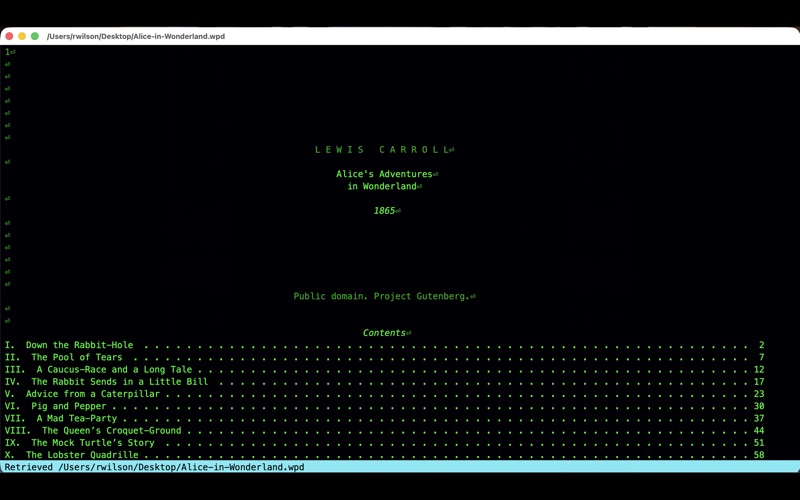Screen dimensions: 800x500
Task: Select "X. The Lobster Quadrille" entry
Action: pyautogui.click(x=71, y=455)
